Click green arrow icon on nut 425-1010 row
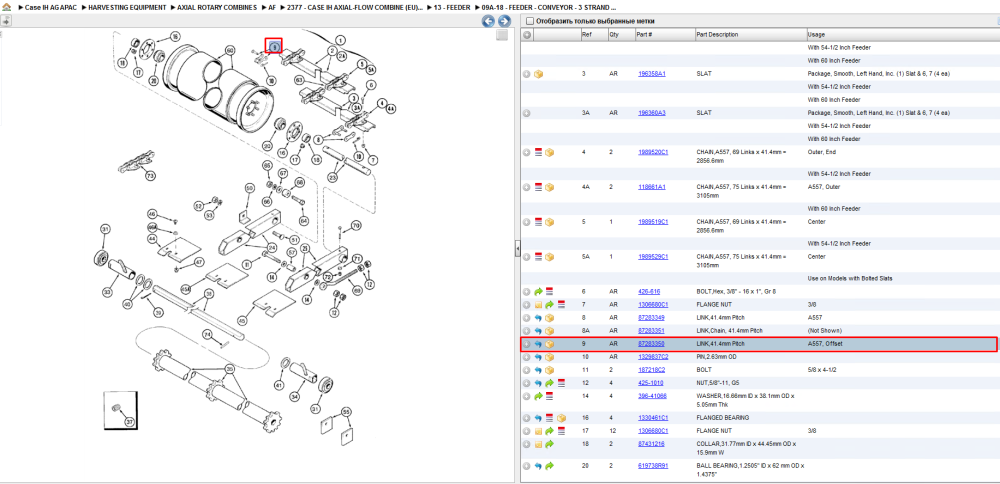Image resolution: width=1000 pixels, height=484 pixels. coord(550,383)
